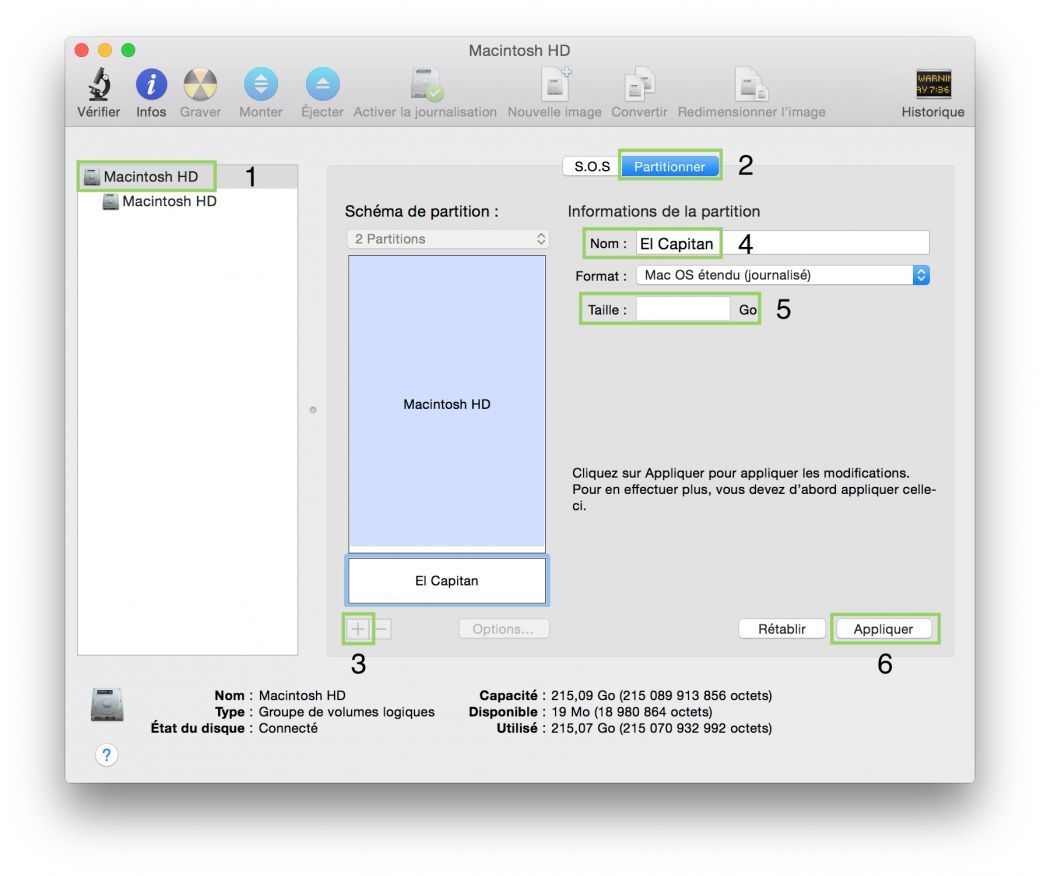Click the Nouvelle image icon

tap(556, 84)
